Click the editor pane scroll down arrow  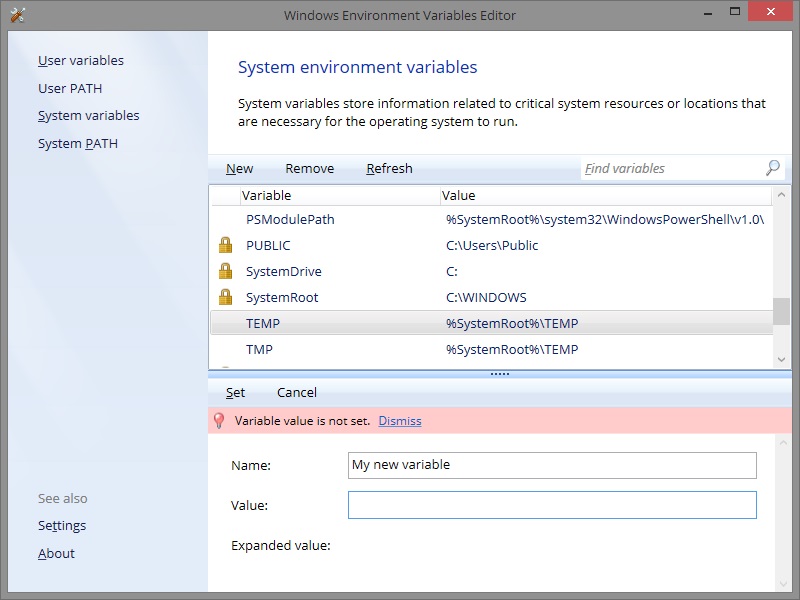(783, 584)
